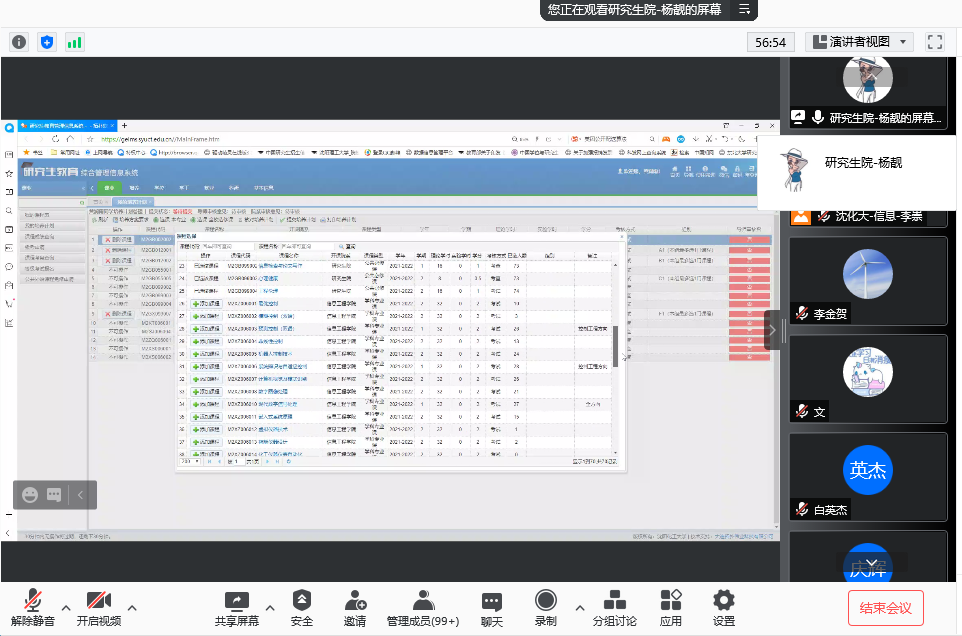
Task: Open the Chat (聊天) panel
Action: coord(491,607)
